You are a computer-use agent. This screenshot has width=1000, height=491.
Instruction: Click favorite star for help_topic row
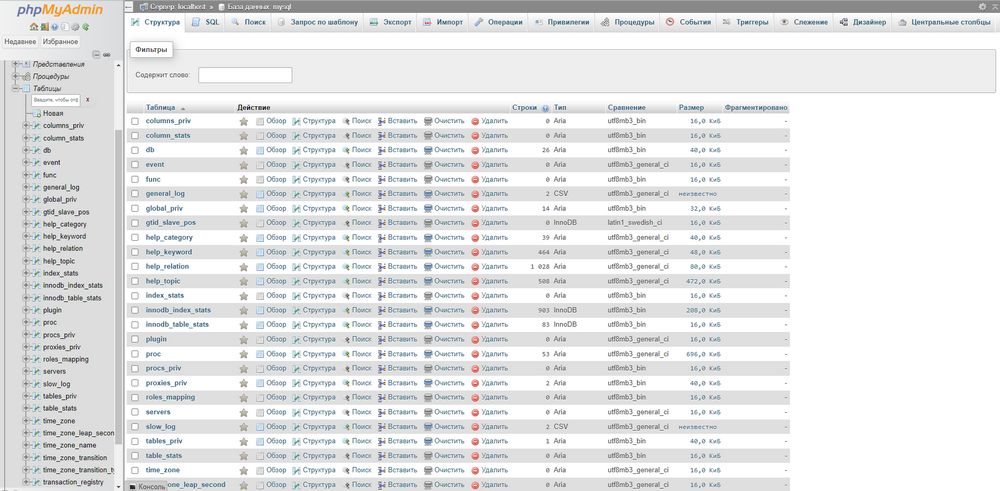point(244,281)
